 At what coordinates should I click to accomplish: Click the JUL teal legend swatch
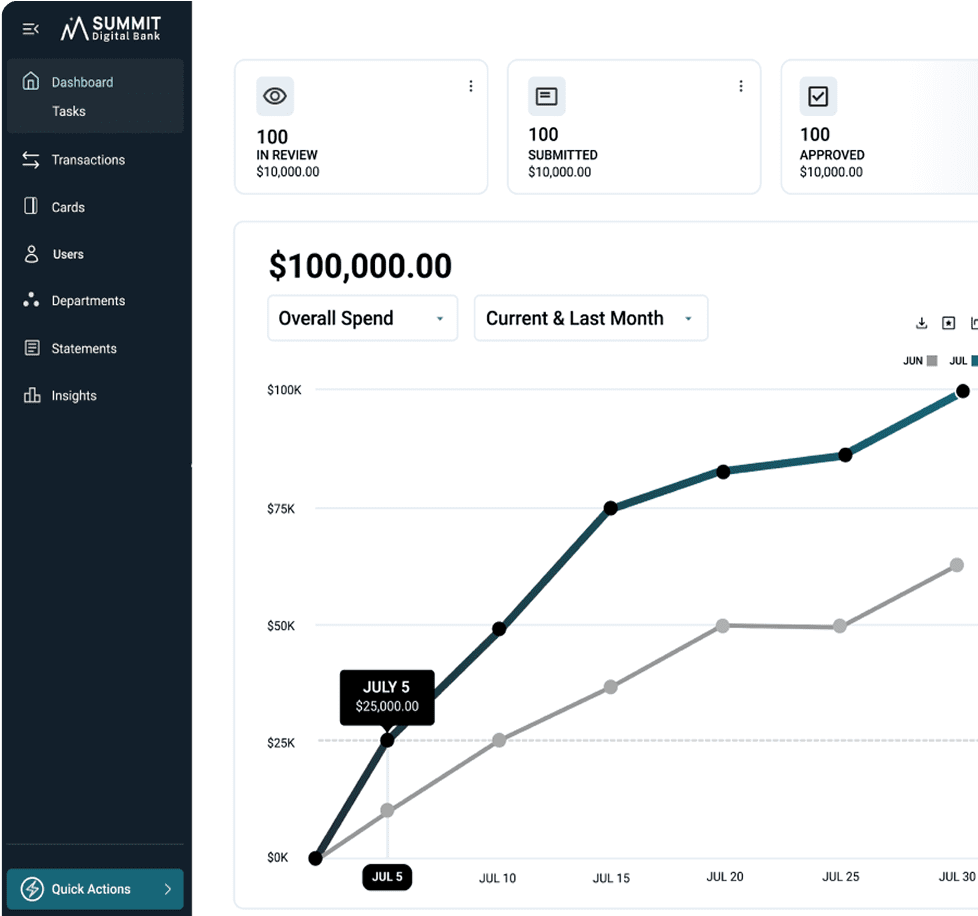click(x=974, y=360)
